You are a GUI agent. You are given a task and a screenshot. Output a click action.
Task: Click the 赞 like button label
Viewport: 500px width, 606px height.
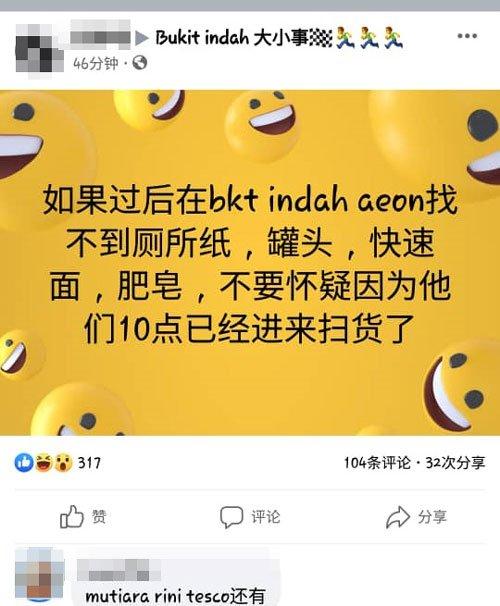[99, 517]
